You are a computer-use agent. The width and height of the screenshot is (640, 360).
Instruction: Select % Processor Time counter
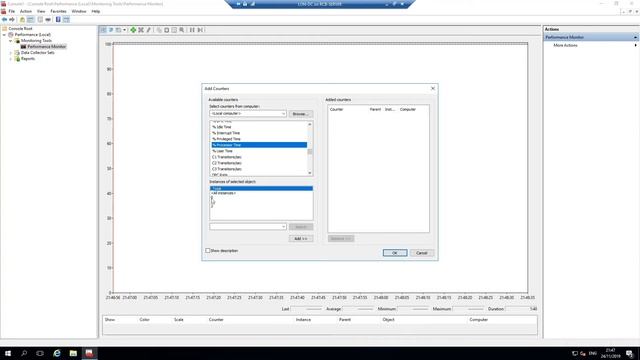click(x=259, y=145)
